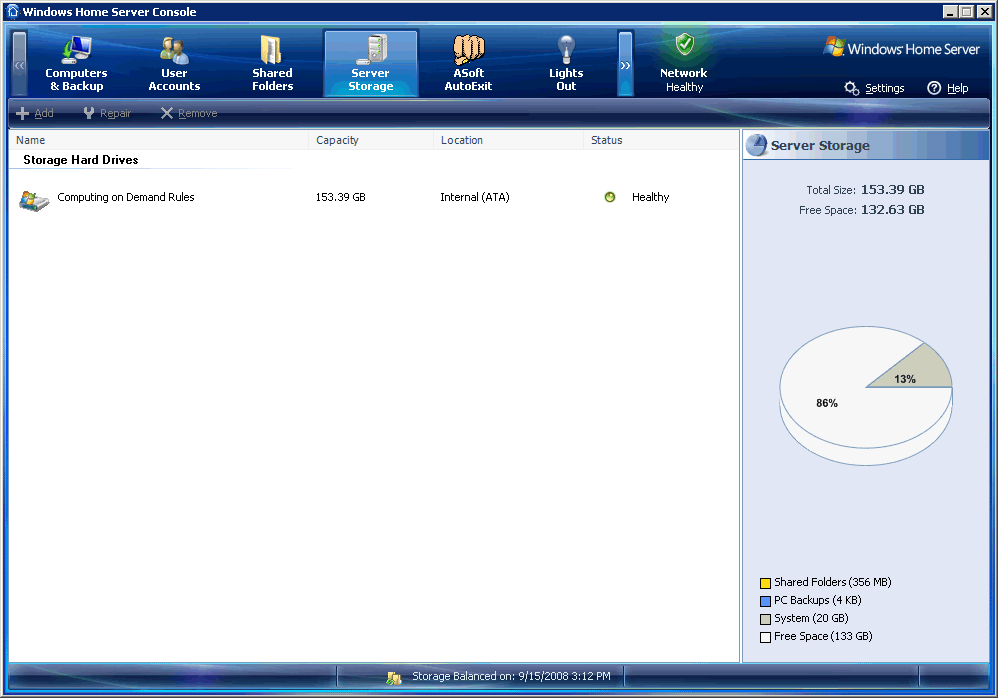Click the Shared Folders (356 MB) legend label
Screen dimensions: 998x698
[833, 582]
